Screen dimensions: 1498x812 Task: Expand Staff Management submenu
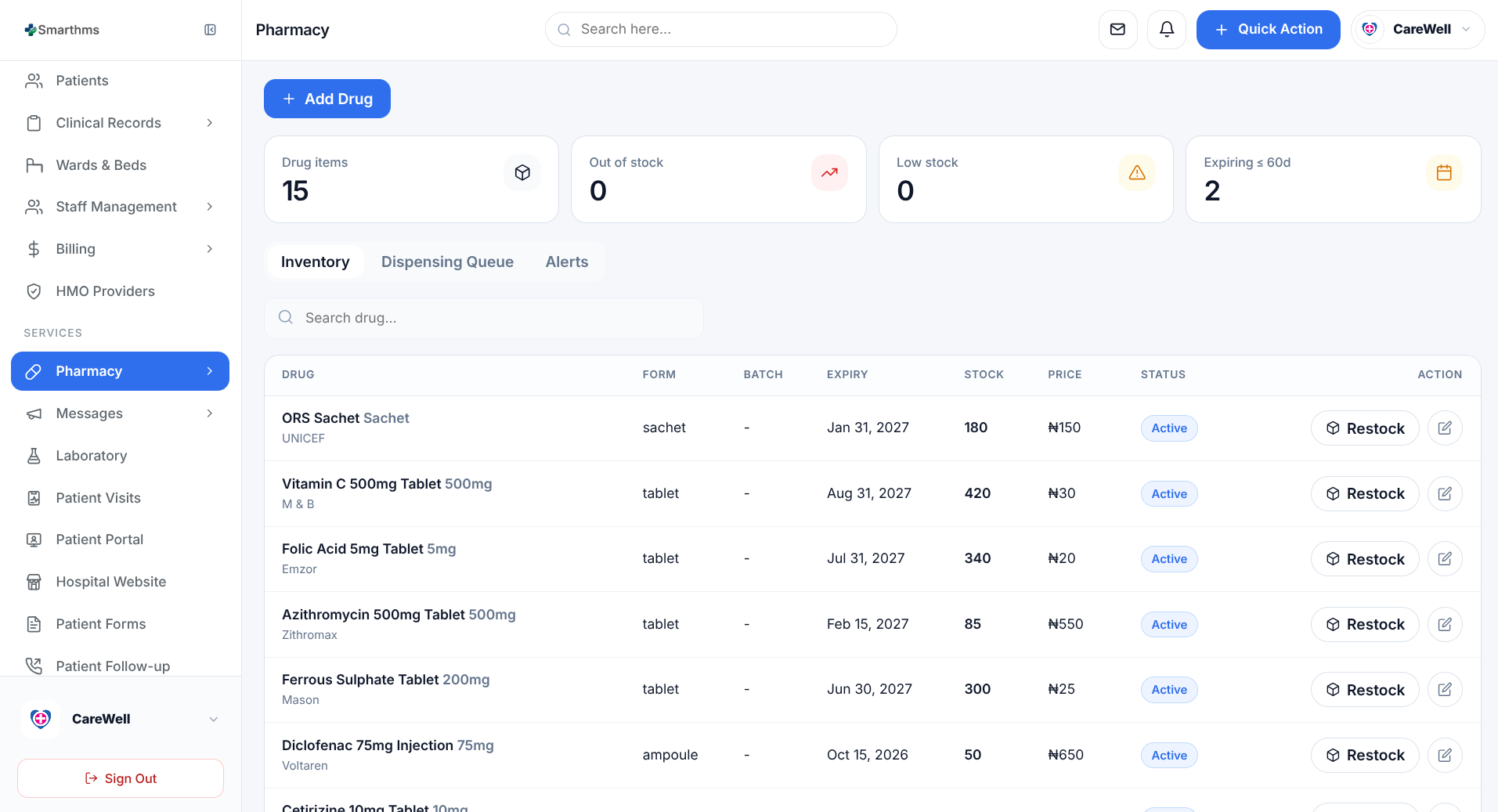(209, 207)
